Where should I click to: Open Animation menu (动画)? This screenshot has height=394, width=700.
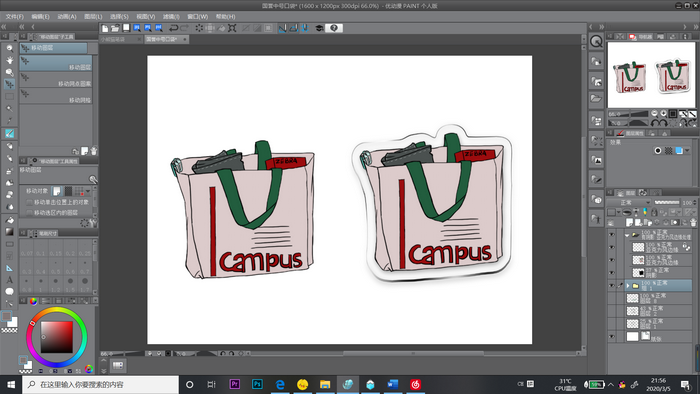pos(67,17)
